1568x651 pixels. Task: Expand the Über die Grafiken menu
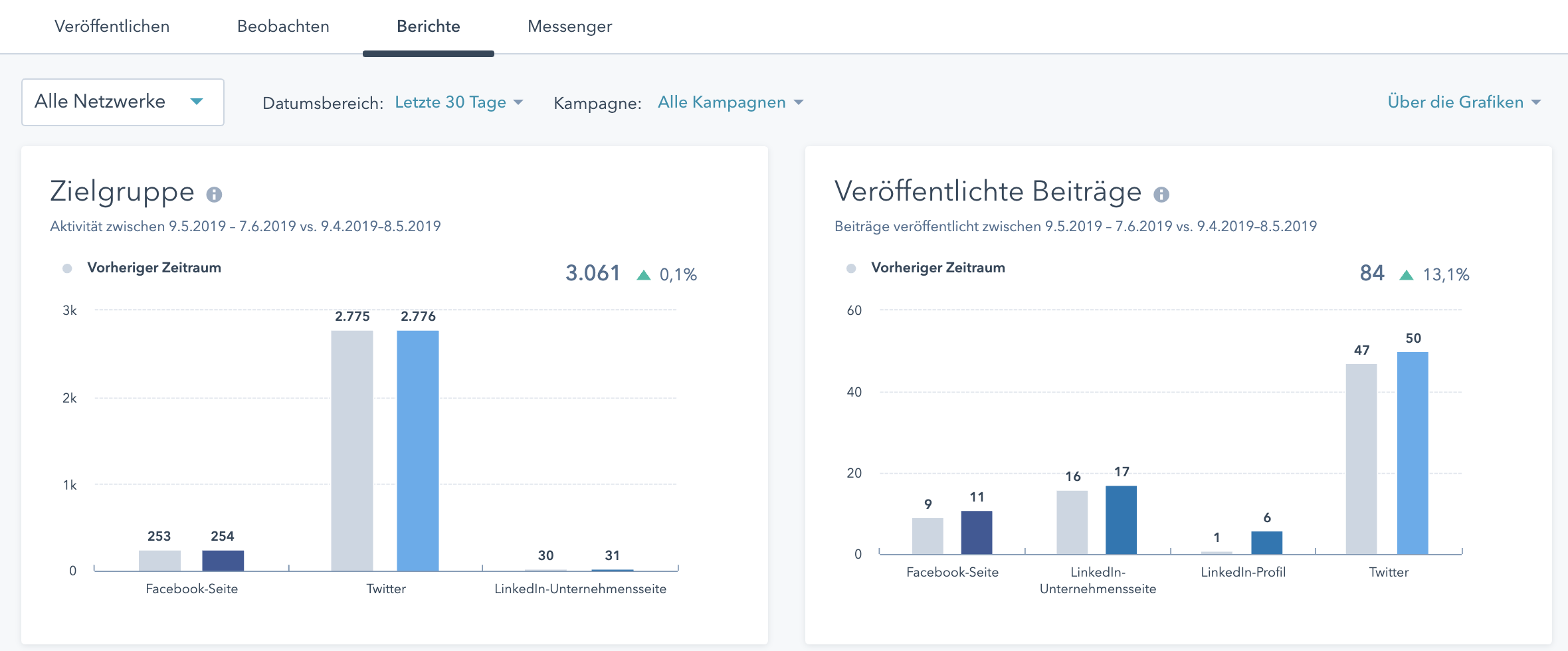(1464, 102)
